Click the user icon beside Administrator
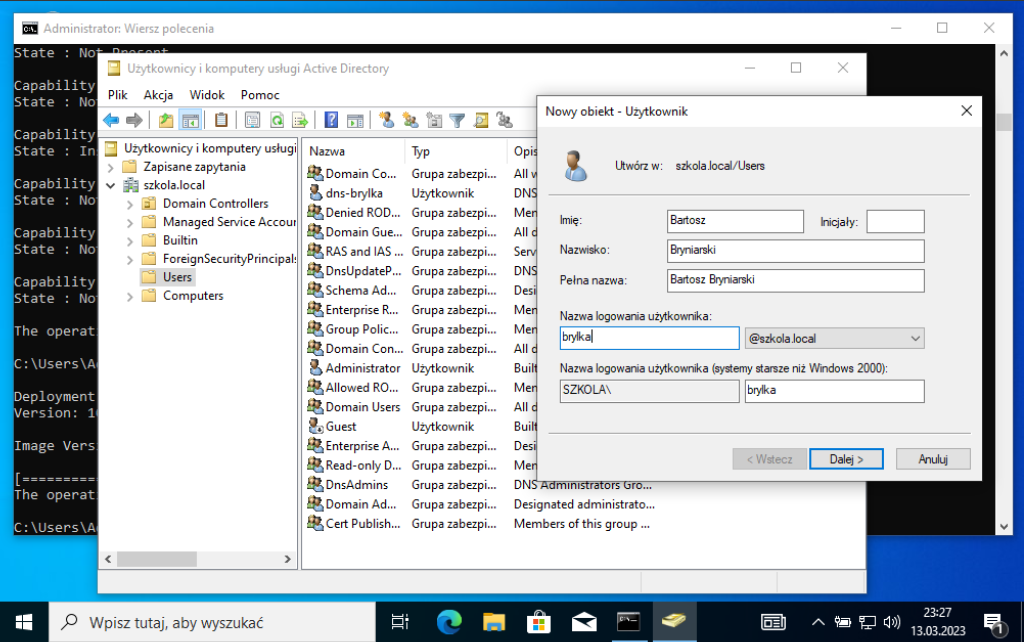 pyautogui.click(x=315, y=368)
